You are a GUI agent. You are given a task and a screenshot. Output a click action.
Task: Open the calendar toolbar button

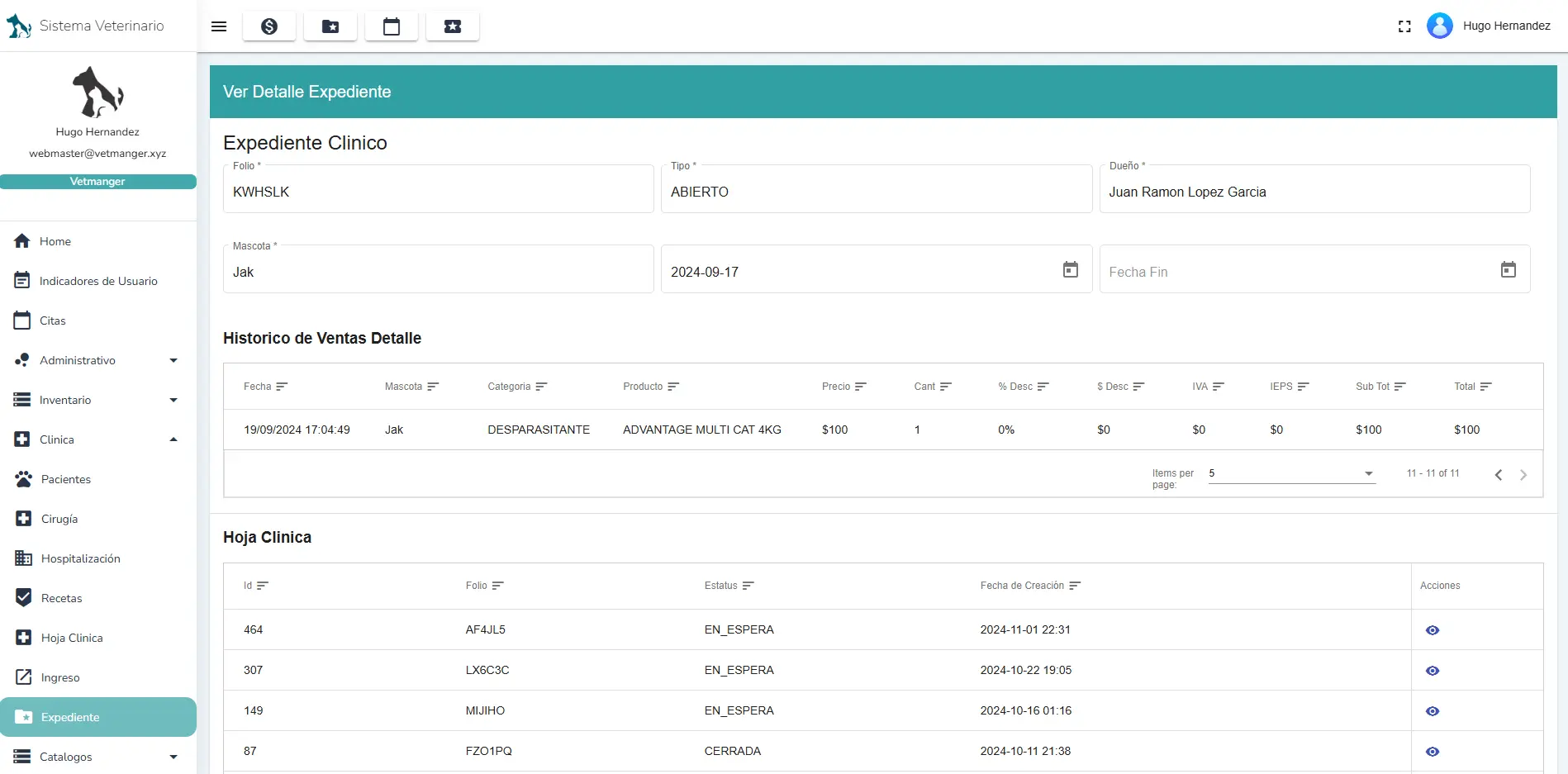click(392, 26)
